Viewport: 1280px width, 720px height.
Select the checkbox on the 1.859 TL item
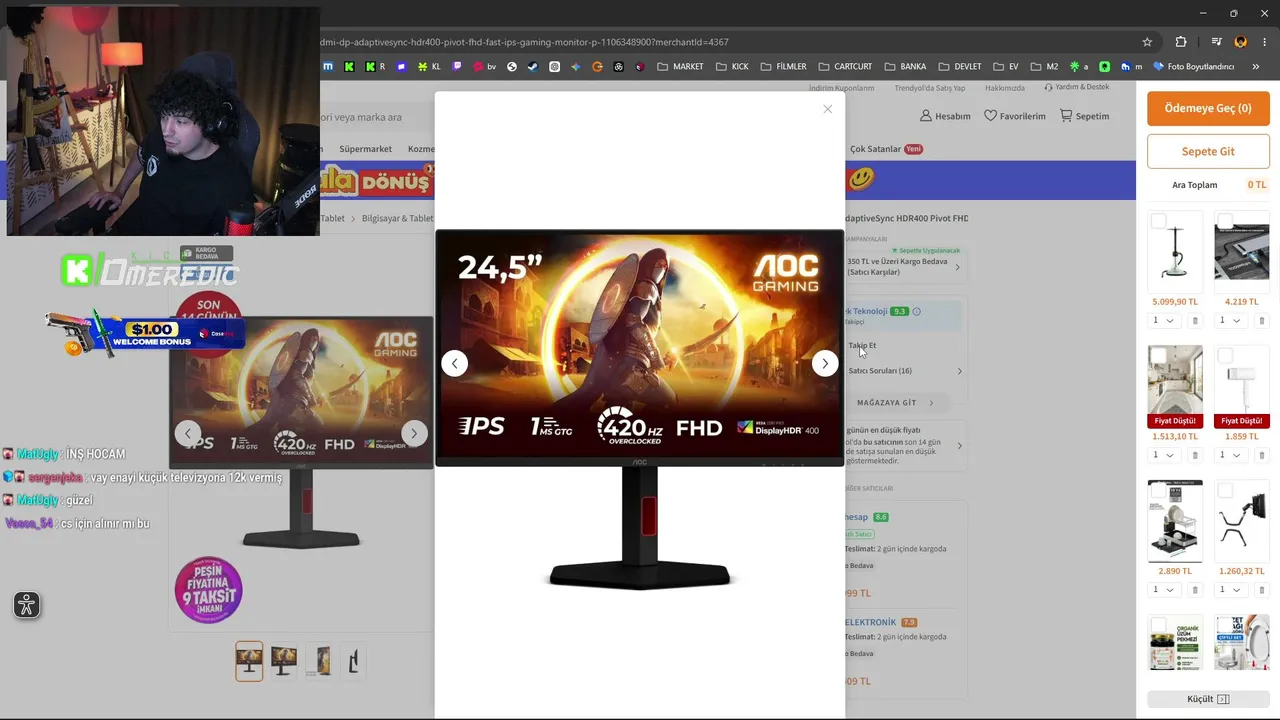click(x=1225, y=356)
